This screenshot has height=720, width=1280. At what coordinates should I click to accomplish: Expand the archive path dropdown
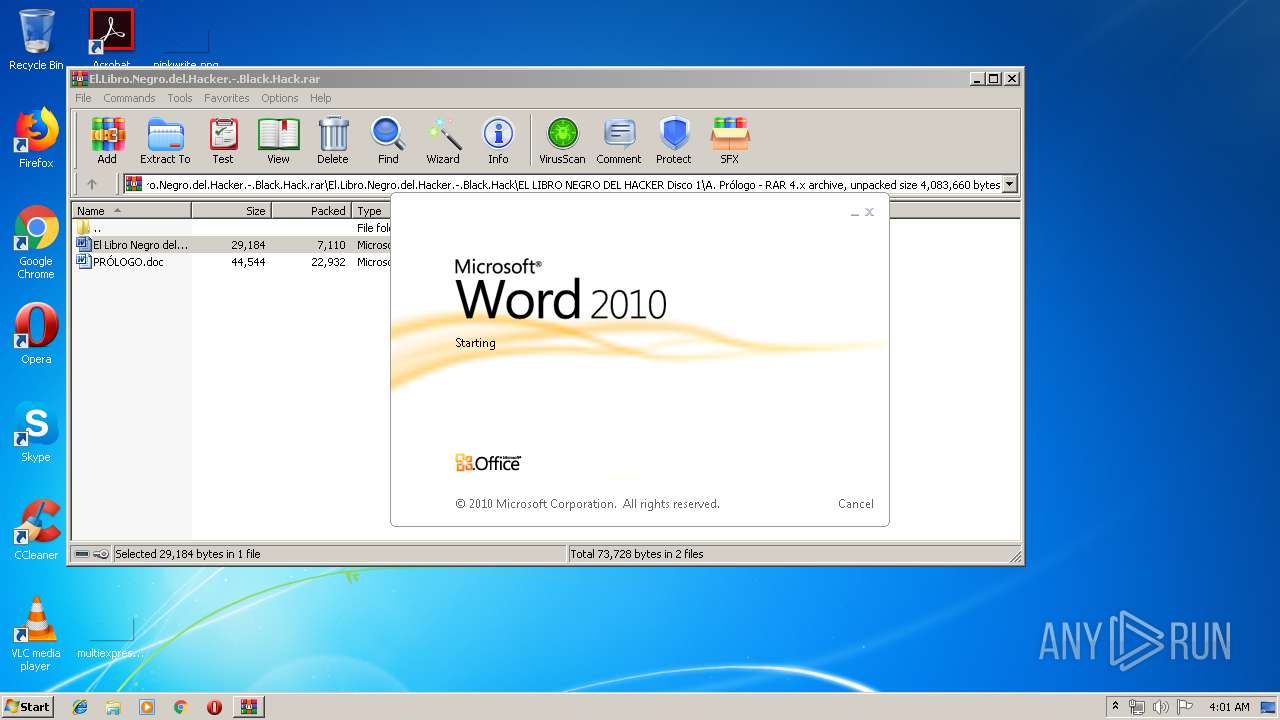[x=1009, y=184]
